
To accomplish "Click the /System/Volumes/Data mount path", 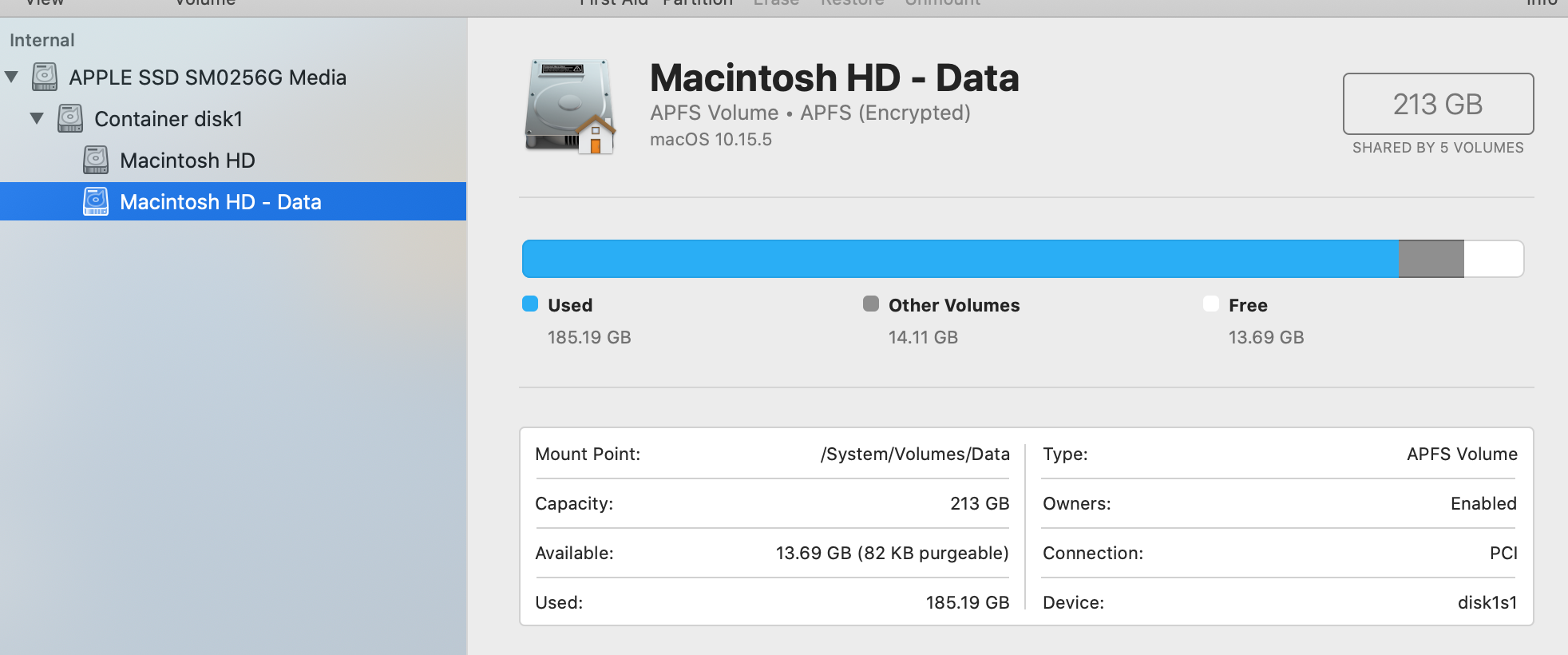I will pyautogui.click(x=915, y=455).
